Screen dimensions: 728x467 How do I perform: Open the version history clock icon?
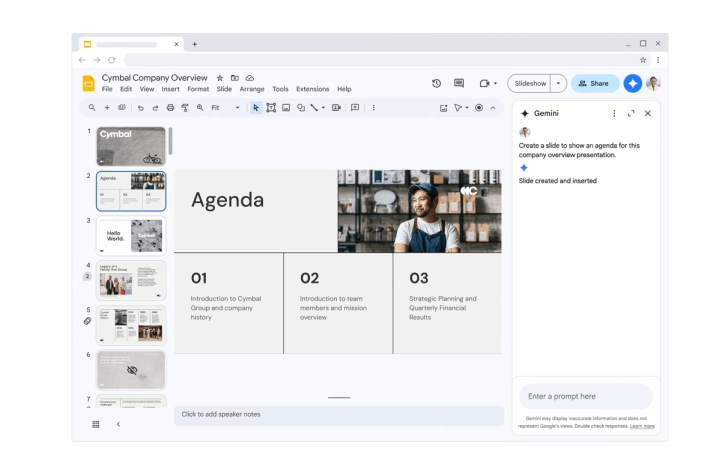click(x=436, y=84)
